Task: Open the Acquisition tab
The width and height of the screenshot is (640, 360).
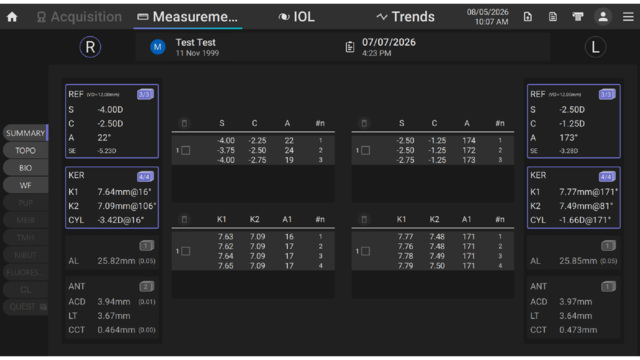Action: click(x=79, y=17)
